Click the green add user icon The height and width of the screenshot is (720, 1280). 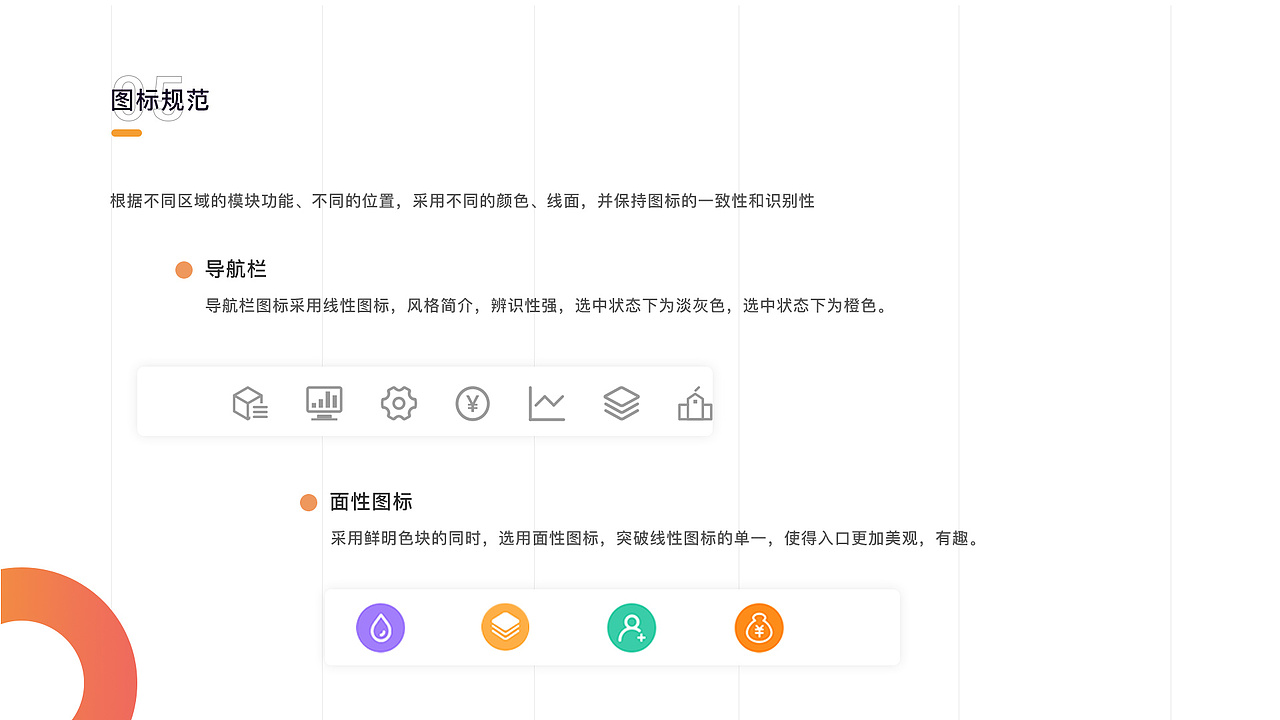[632, 628]
